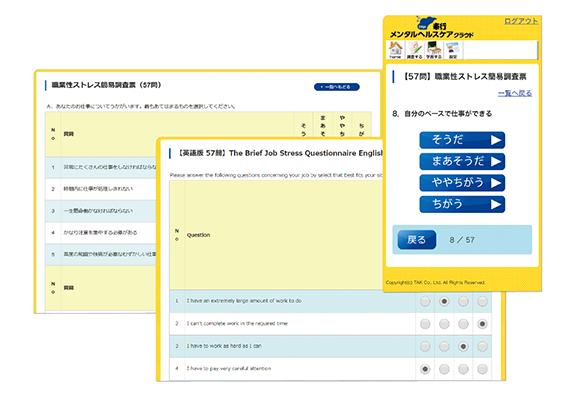Click question text '自分のペースで仕事ができる'
575x396 pixels.
(x=448, y=114)
